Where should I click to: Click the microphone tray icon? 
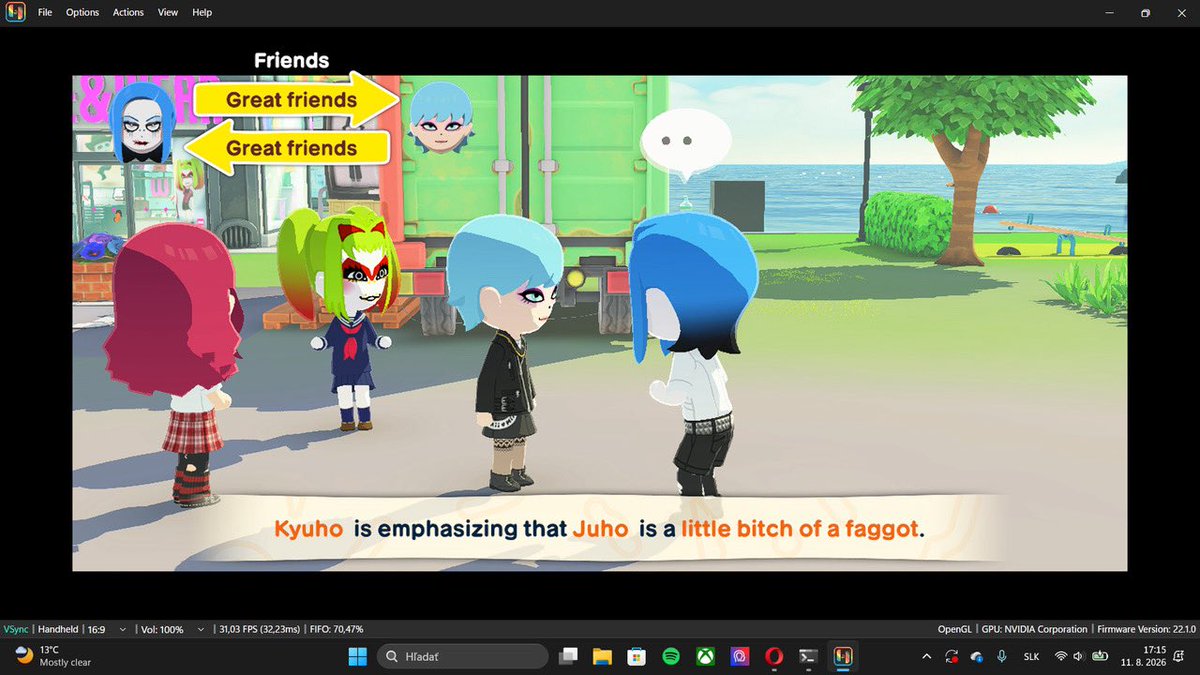[1002, 656]
